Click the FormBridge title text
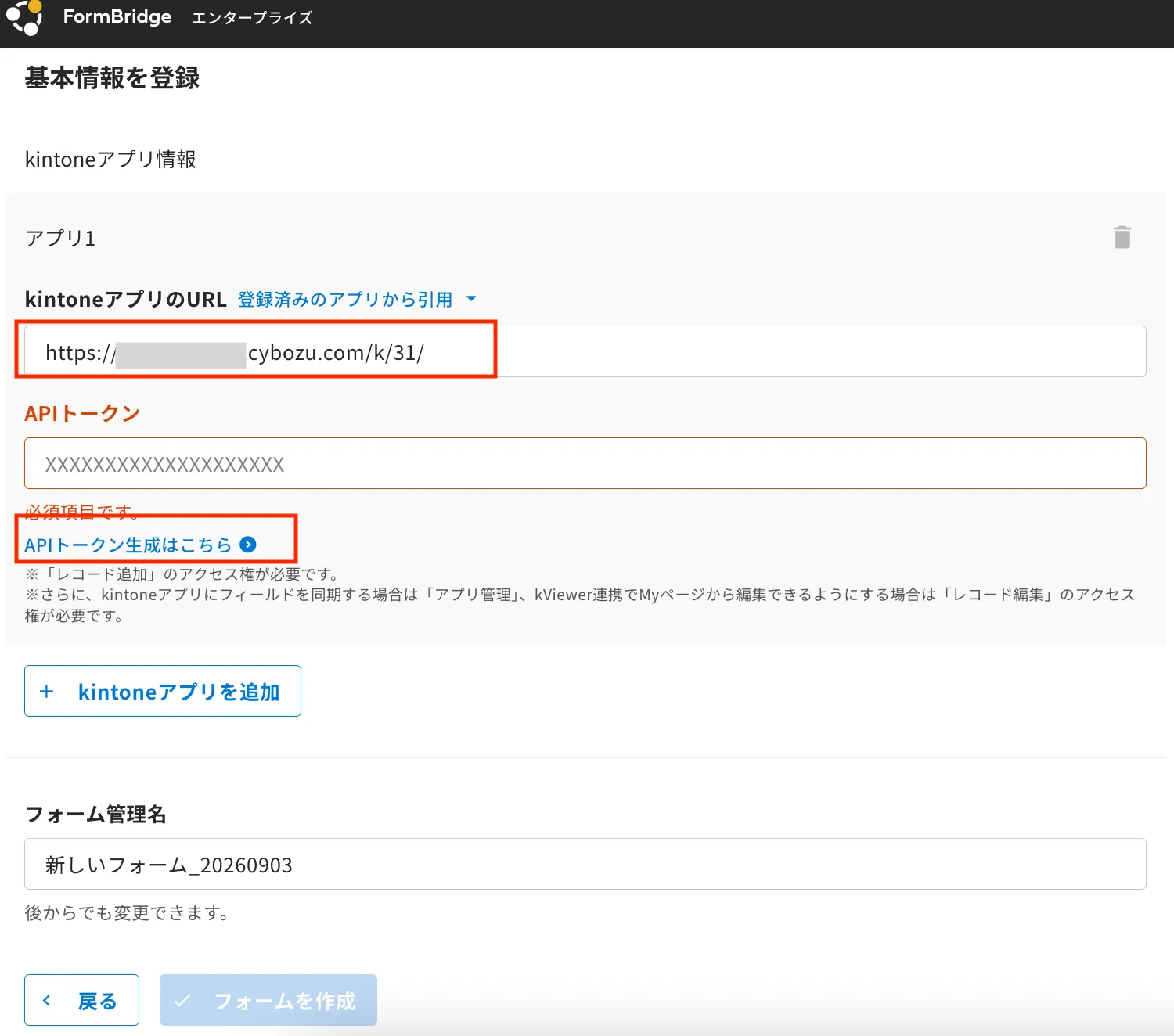1174x1036 pixels. (x=117, y=16)
